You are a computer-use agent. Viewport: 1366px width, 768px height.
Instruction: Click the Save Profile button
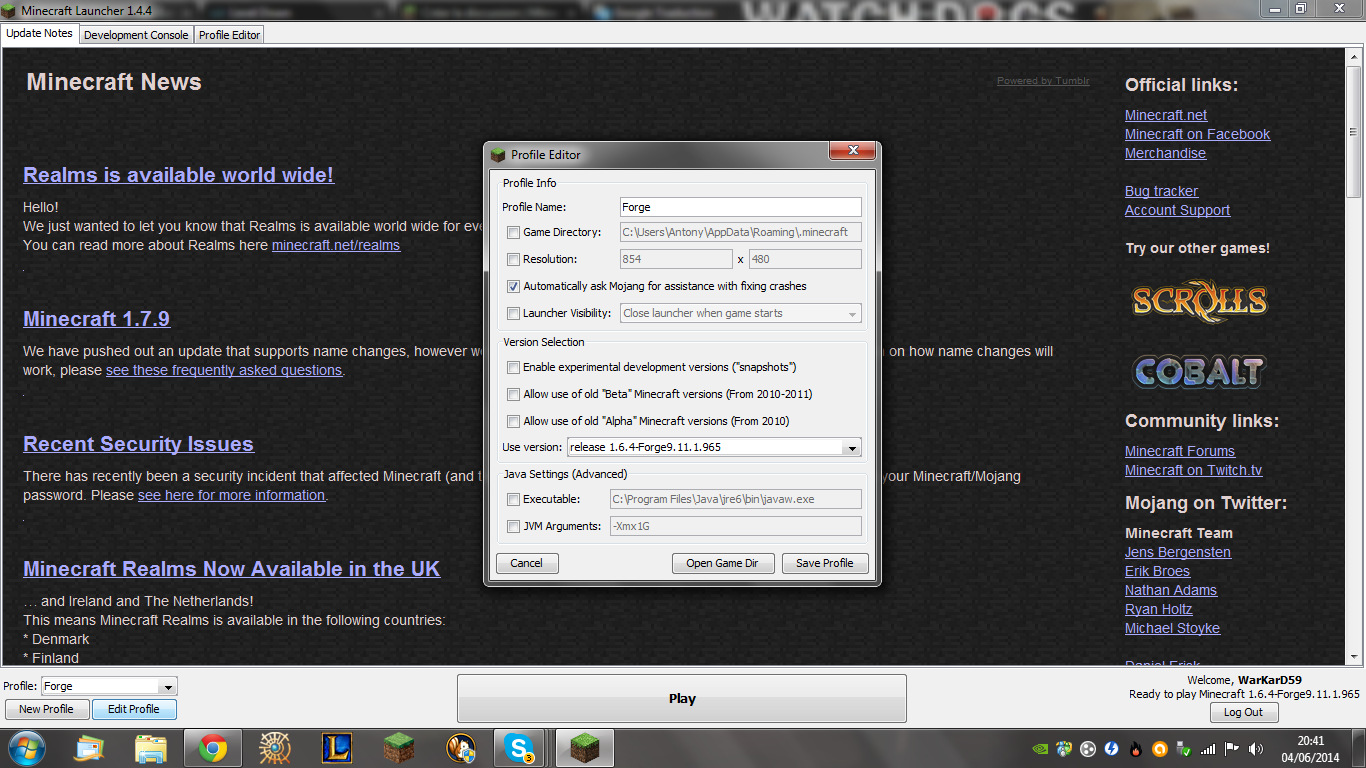(825, 563)
